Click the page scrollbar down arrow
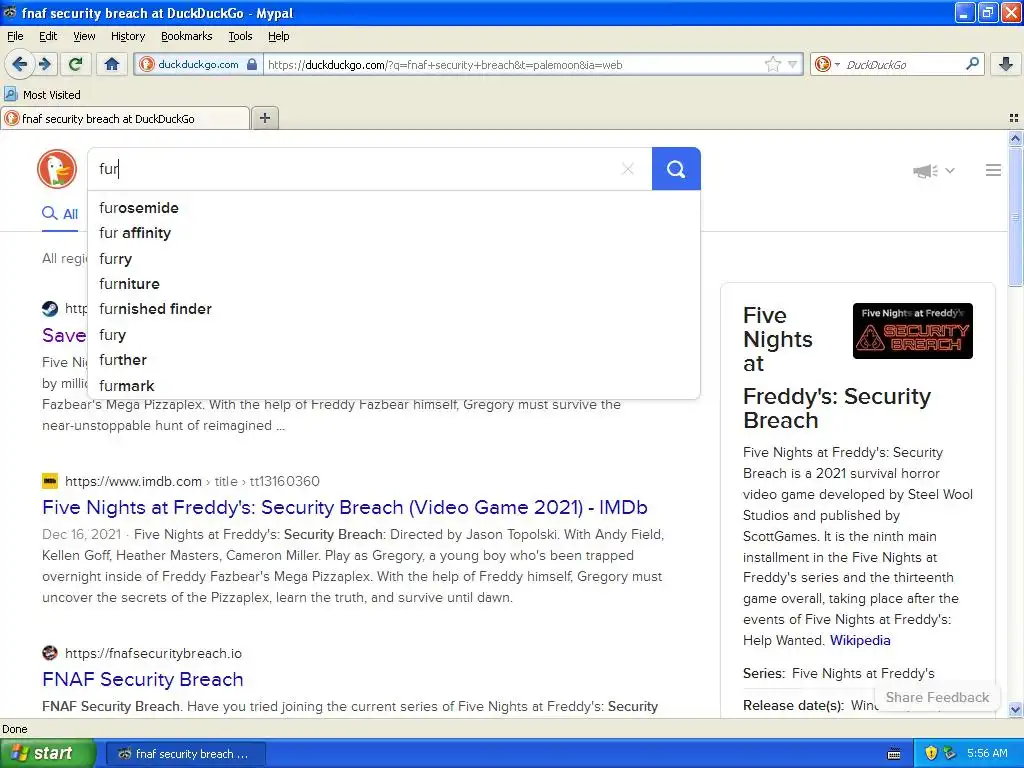The image size is (1024, 768). [x=1015, y=710]
